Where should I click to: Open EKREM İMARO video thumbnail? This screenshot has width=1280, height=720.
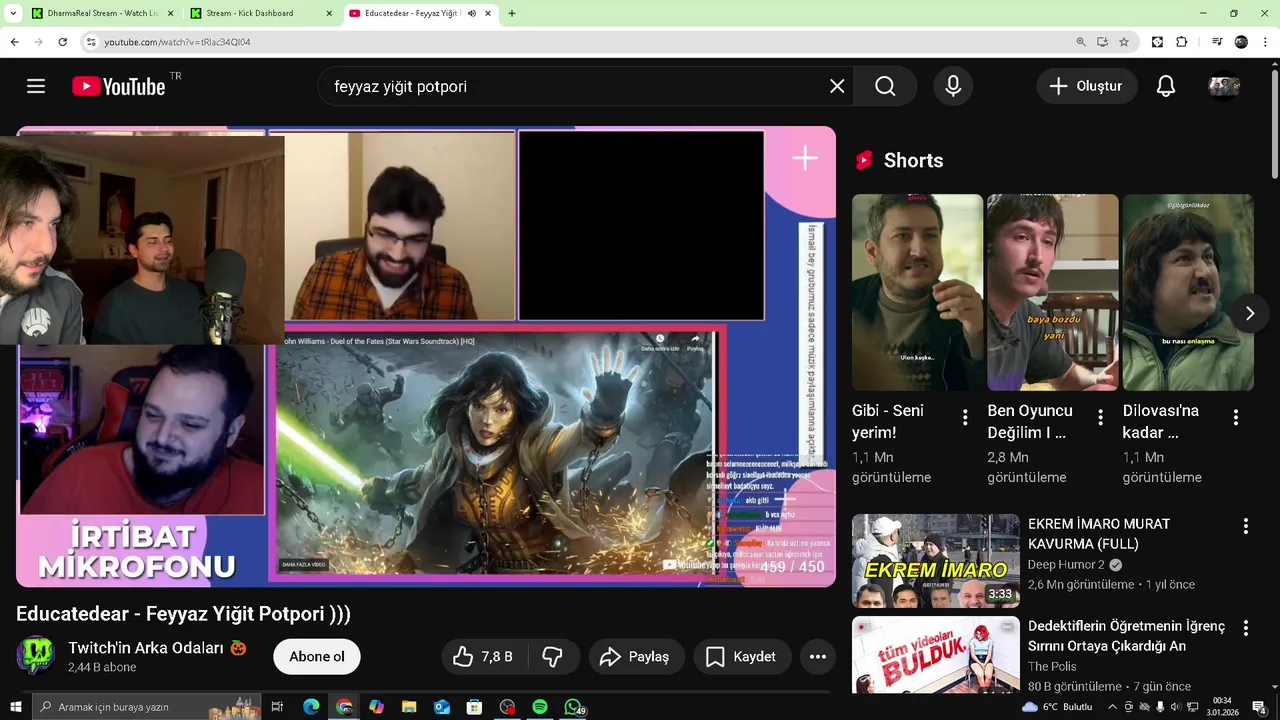pos(936,561)
